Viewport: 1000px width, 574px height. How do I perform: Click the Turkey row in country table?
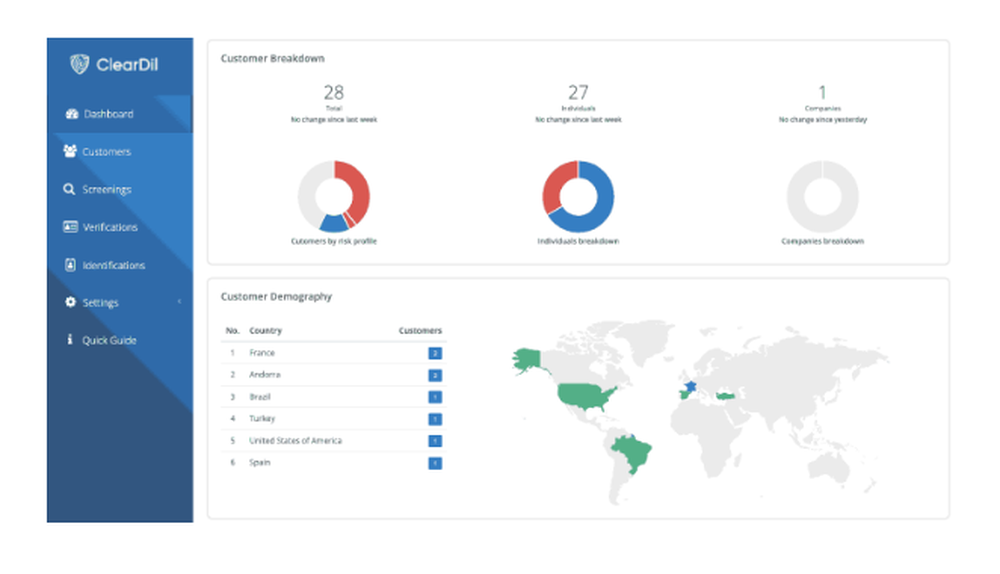pyautogui.click(x=334, y=418)
